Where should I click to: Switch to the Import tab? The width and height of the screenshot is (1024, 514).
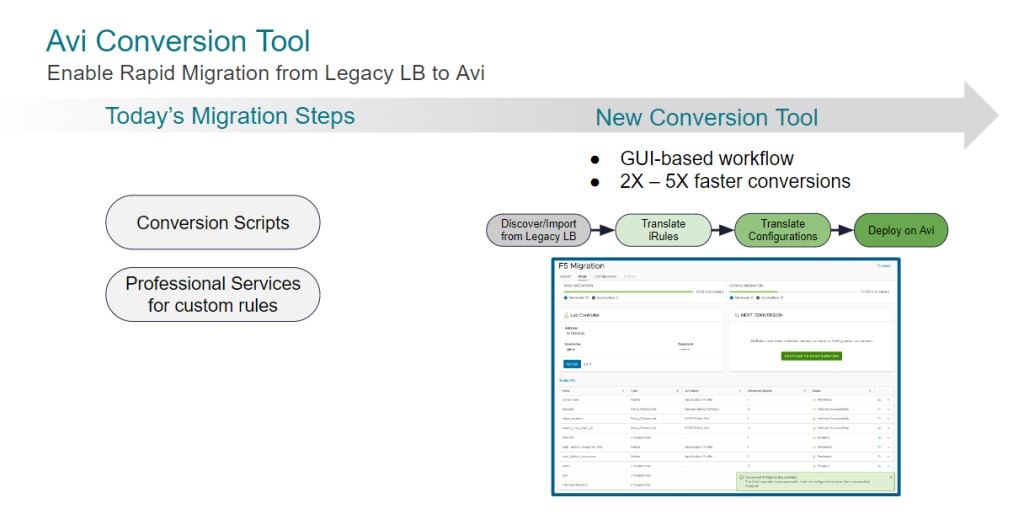(x=566, y=276)
